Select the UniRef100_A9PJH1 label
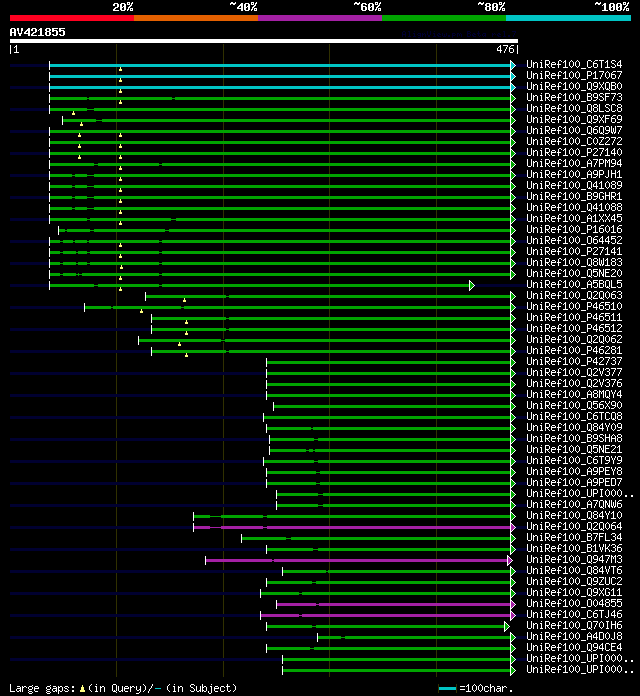This screenshot has width=640, height=696. (574, 175)
